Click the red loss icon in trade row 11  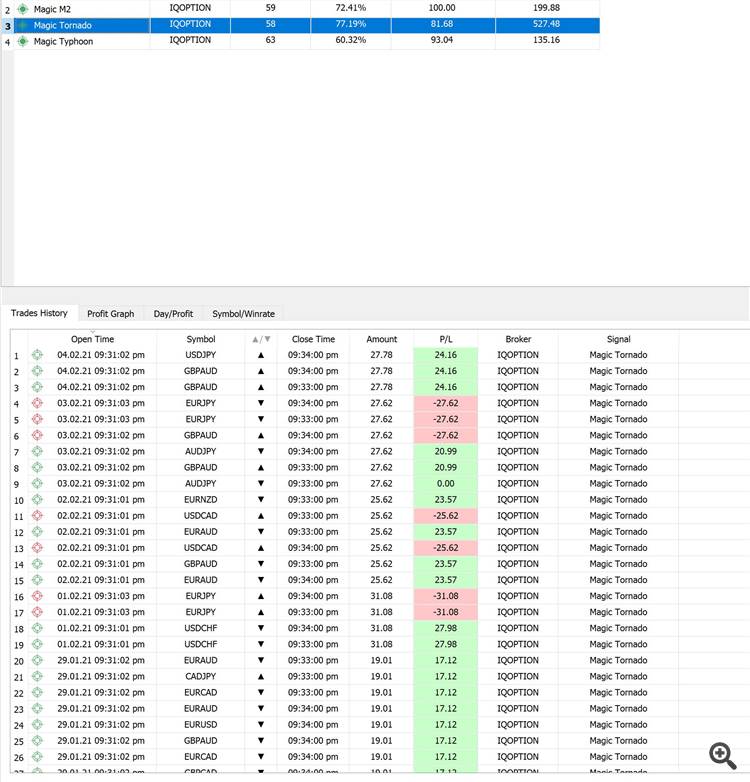click(37, 516)
